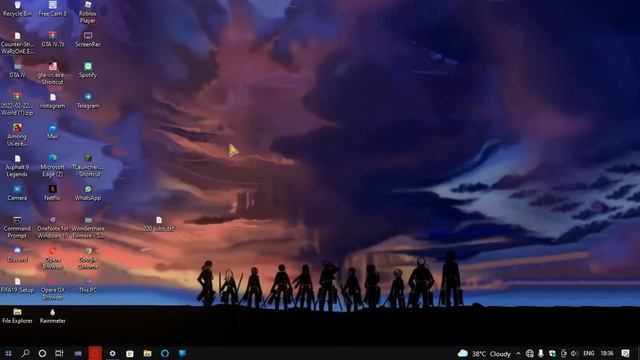This screenshot has height=360, width=640.
Task: Open the Windows Security shield tray icon
Action: point(552,353)
